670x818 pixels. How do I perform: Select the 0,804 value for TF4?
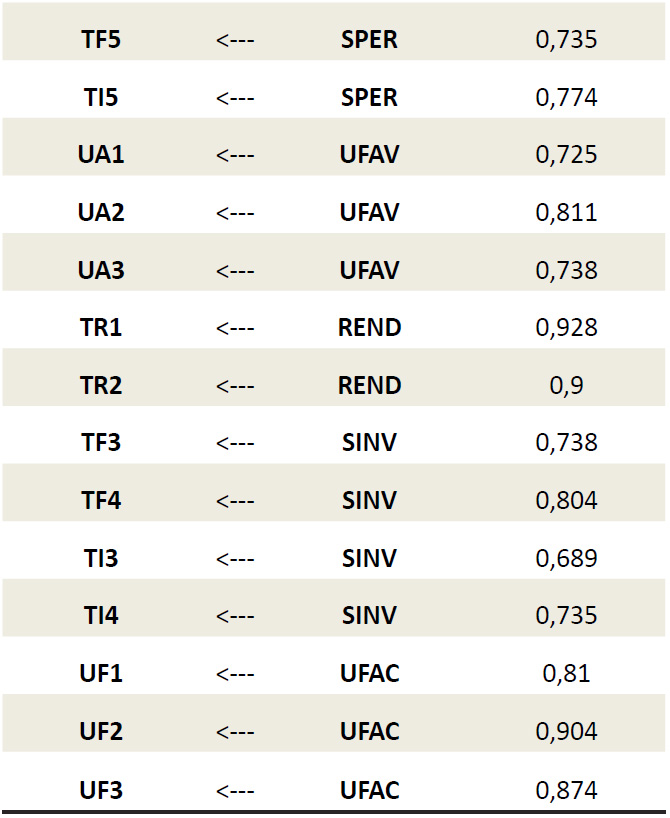point(566,501)
